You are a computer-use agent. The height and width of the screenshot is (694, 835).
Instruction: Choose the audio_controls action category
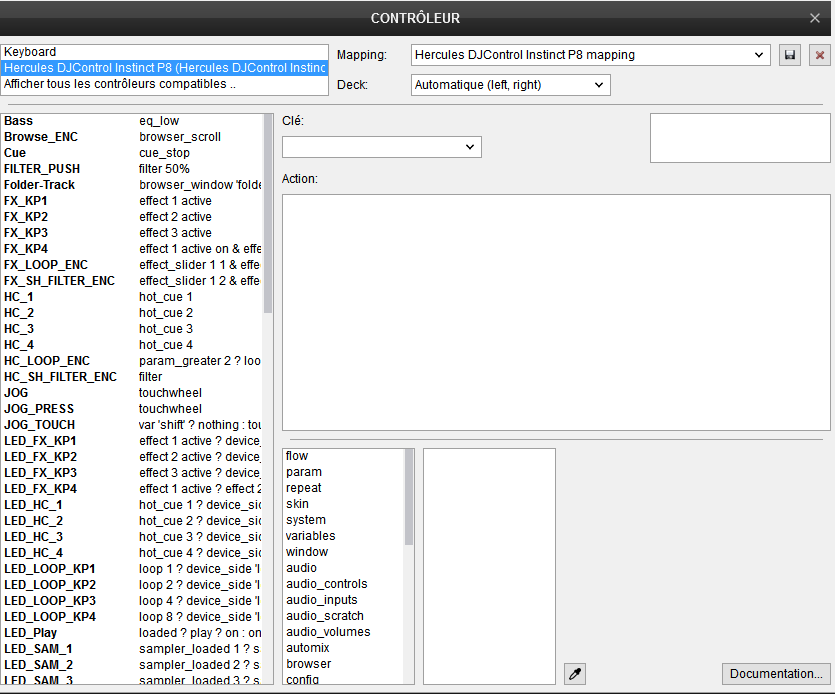[x=344, y=584]
